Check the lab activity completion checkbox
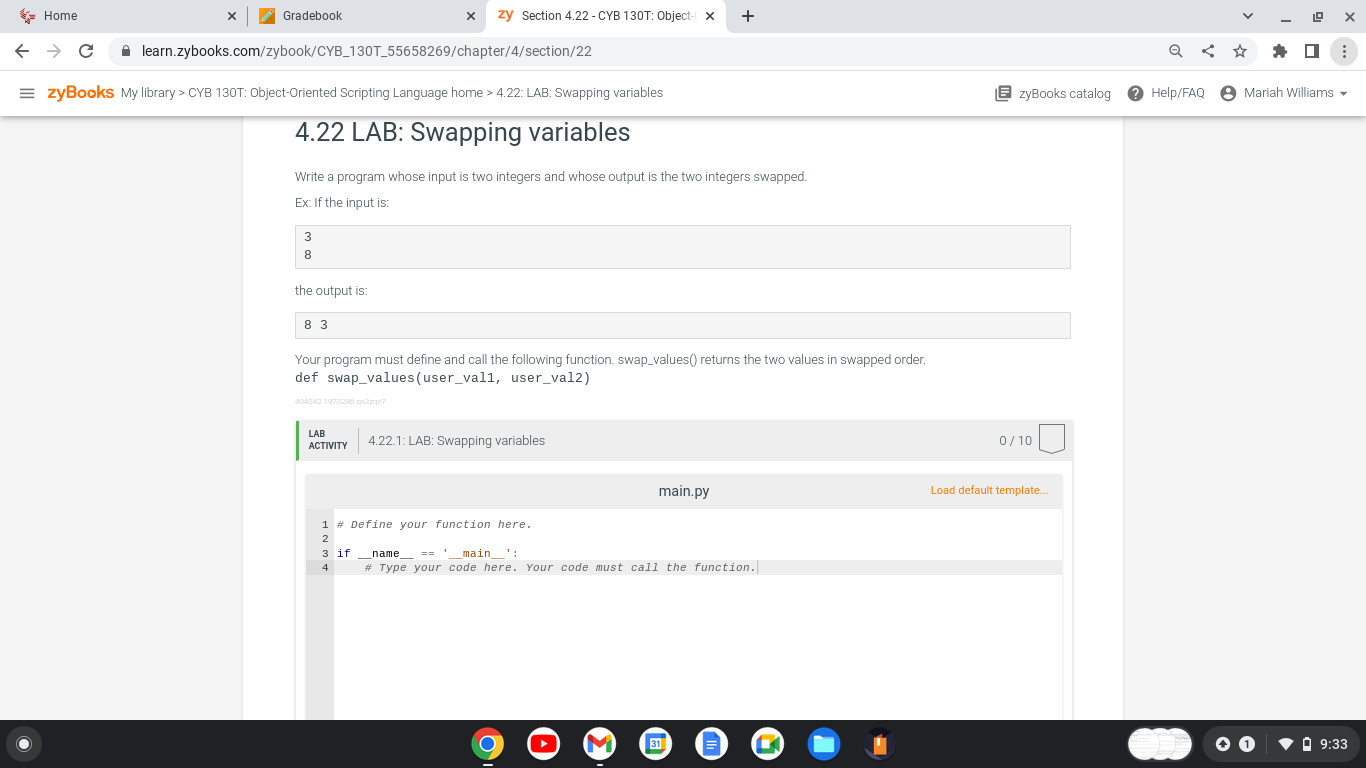Screen dimensions: 1366x768 point(1051,438)
